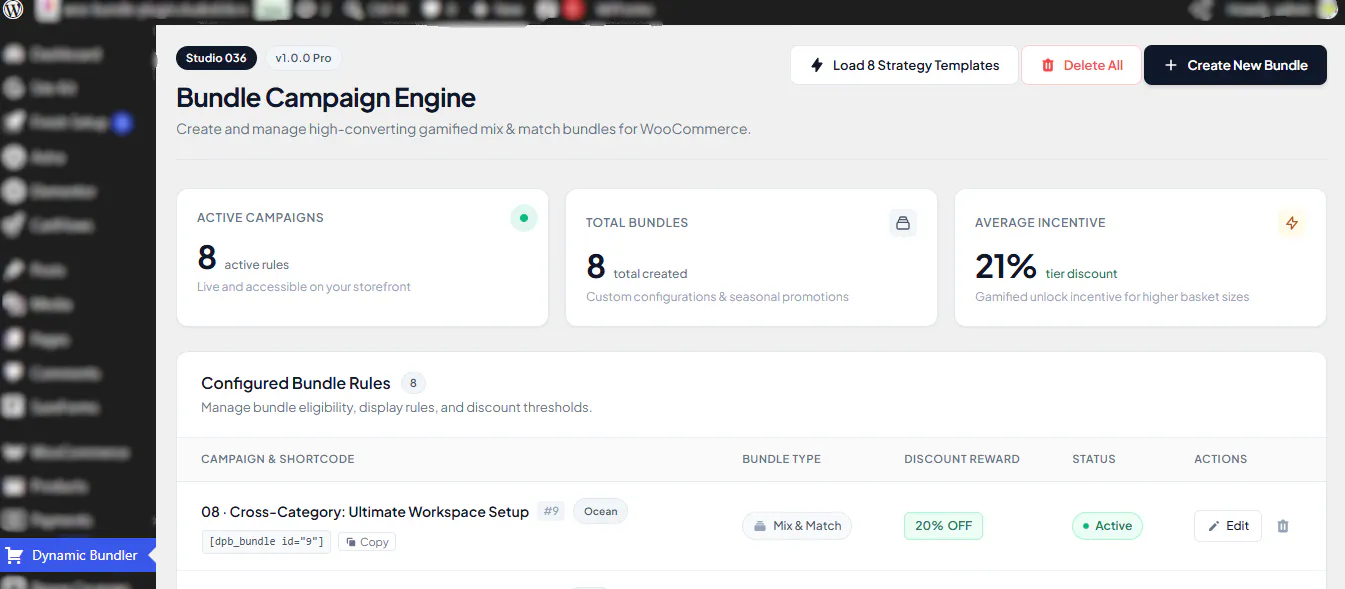Create New Bundle
Screen dimensions: 1345x589
(x=1235, y=65)
